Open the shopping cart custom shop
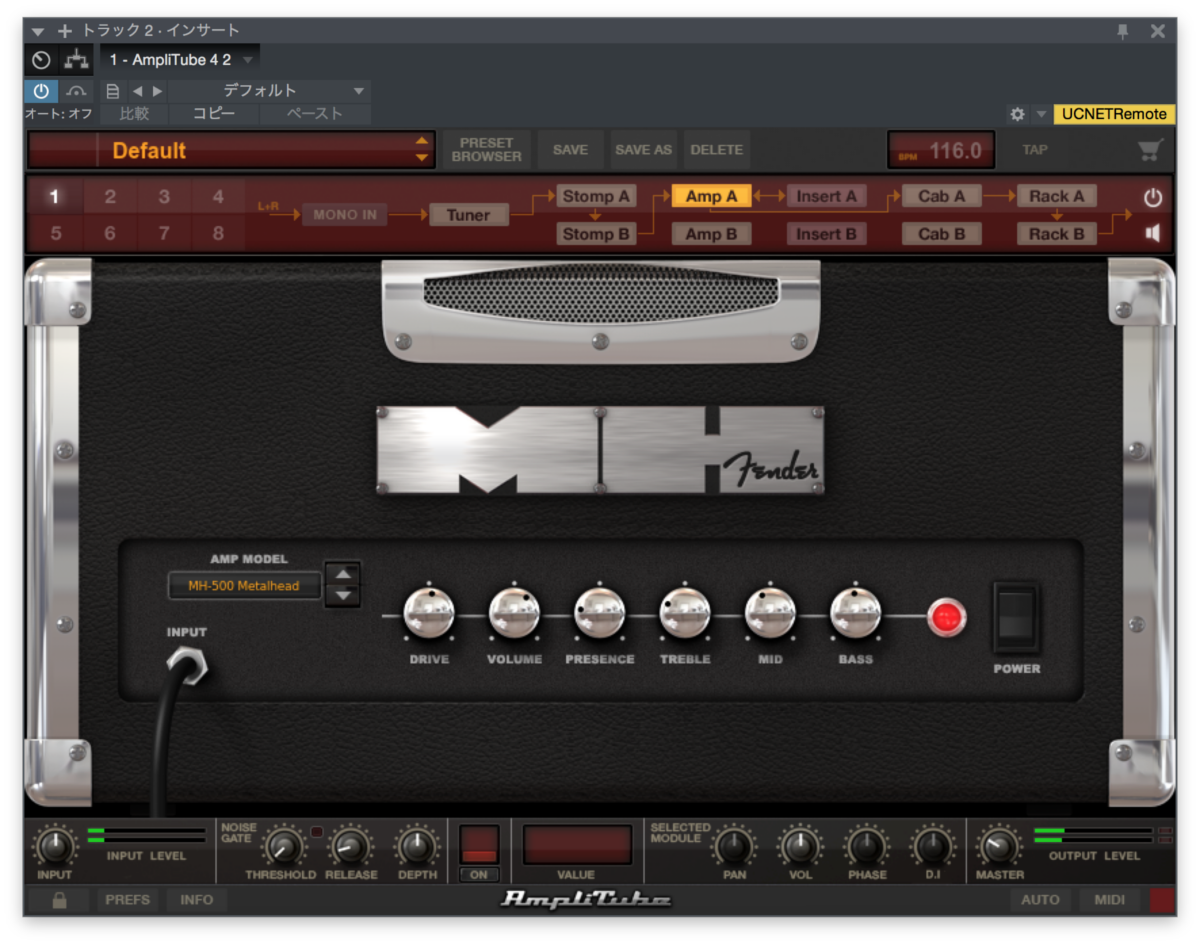This screenshot has height=945, width=1200. [x=1150, y=151]
